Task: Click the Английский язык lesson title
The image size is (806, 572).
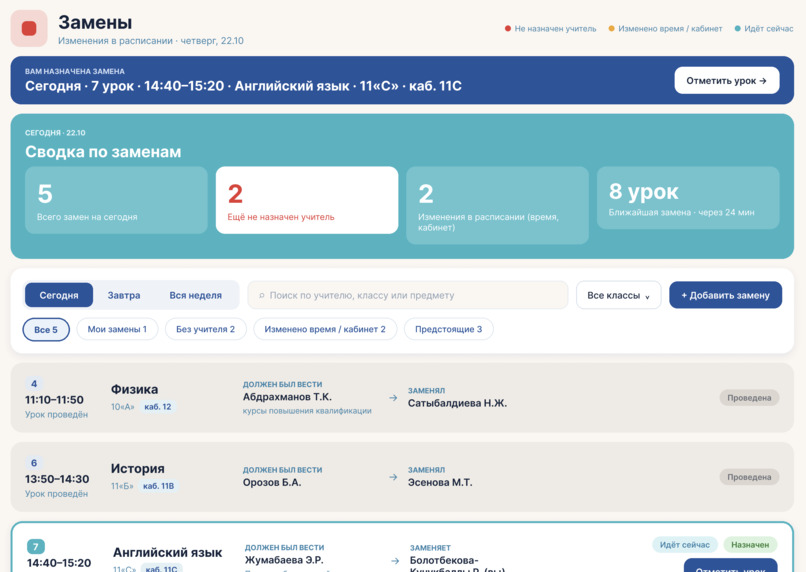Action: click(168, 552)
